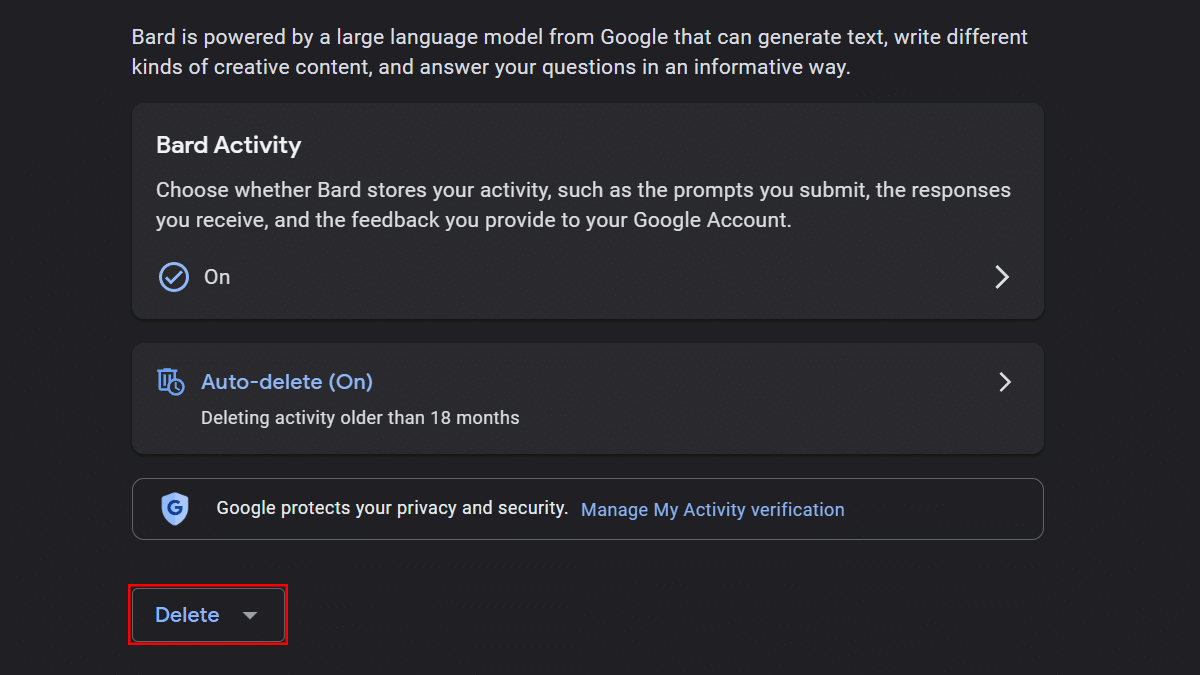The width and height of the screenshot is (1200, 675).
Task: Open Manage My Activity verification link
Action: [x=712, y=510]
